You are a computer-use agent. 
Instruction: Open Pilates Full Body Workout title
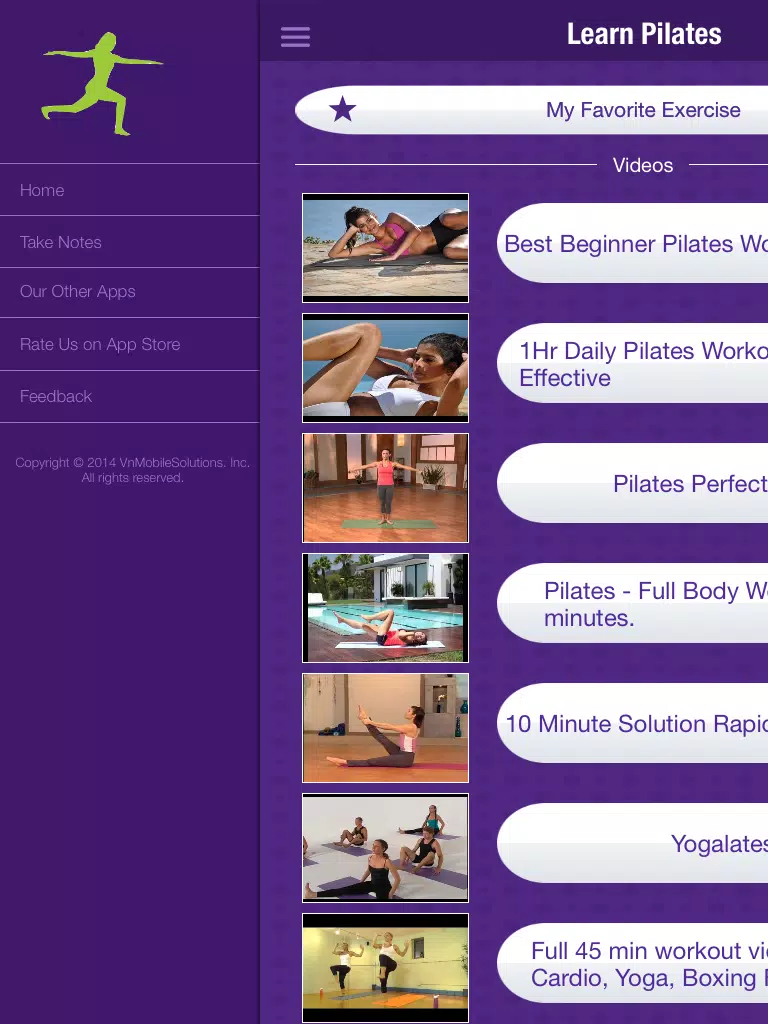pos(632,603)
